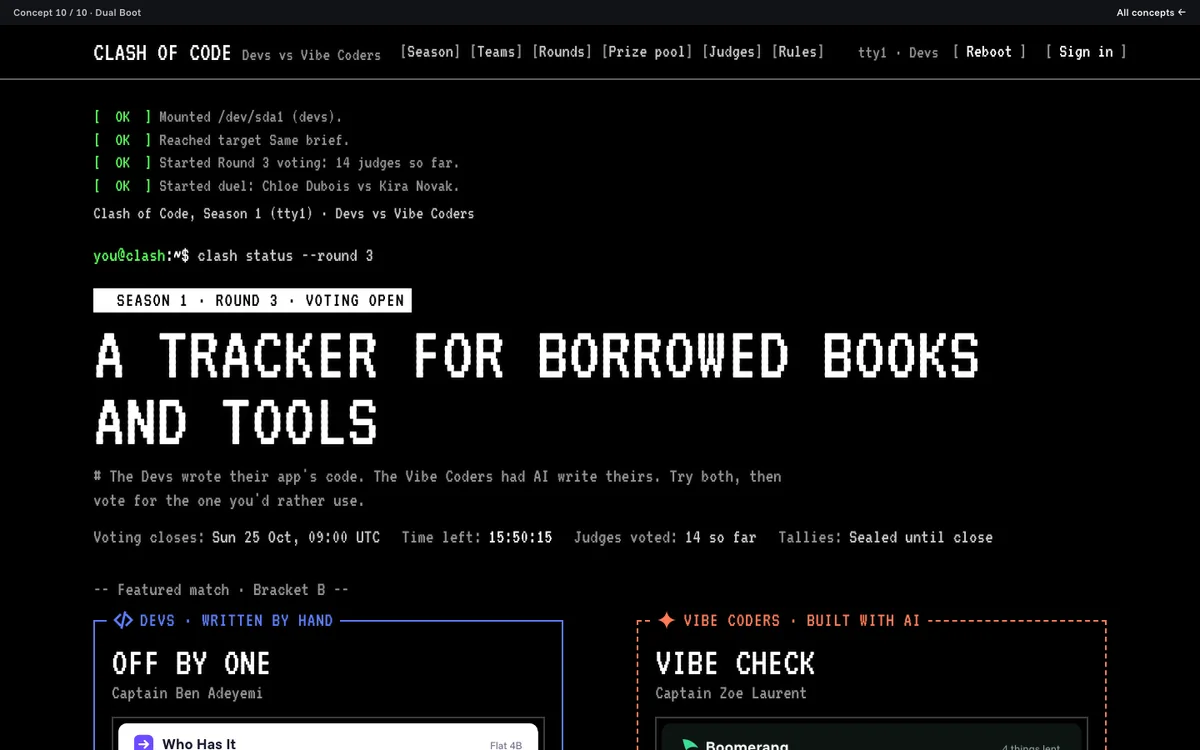The image size is (1200, 750).
Task: Click the 'Judges voted: 14 so far' stat
Action: click(665, 537)
